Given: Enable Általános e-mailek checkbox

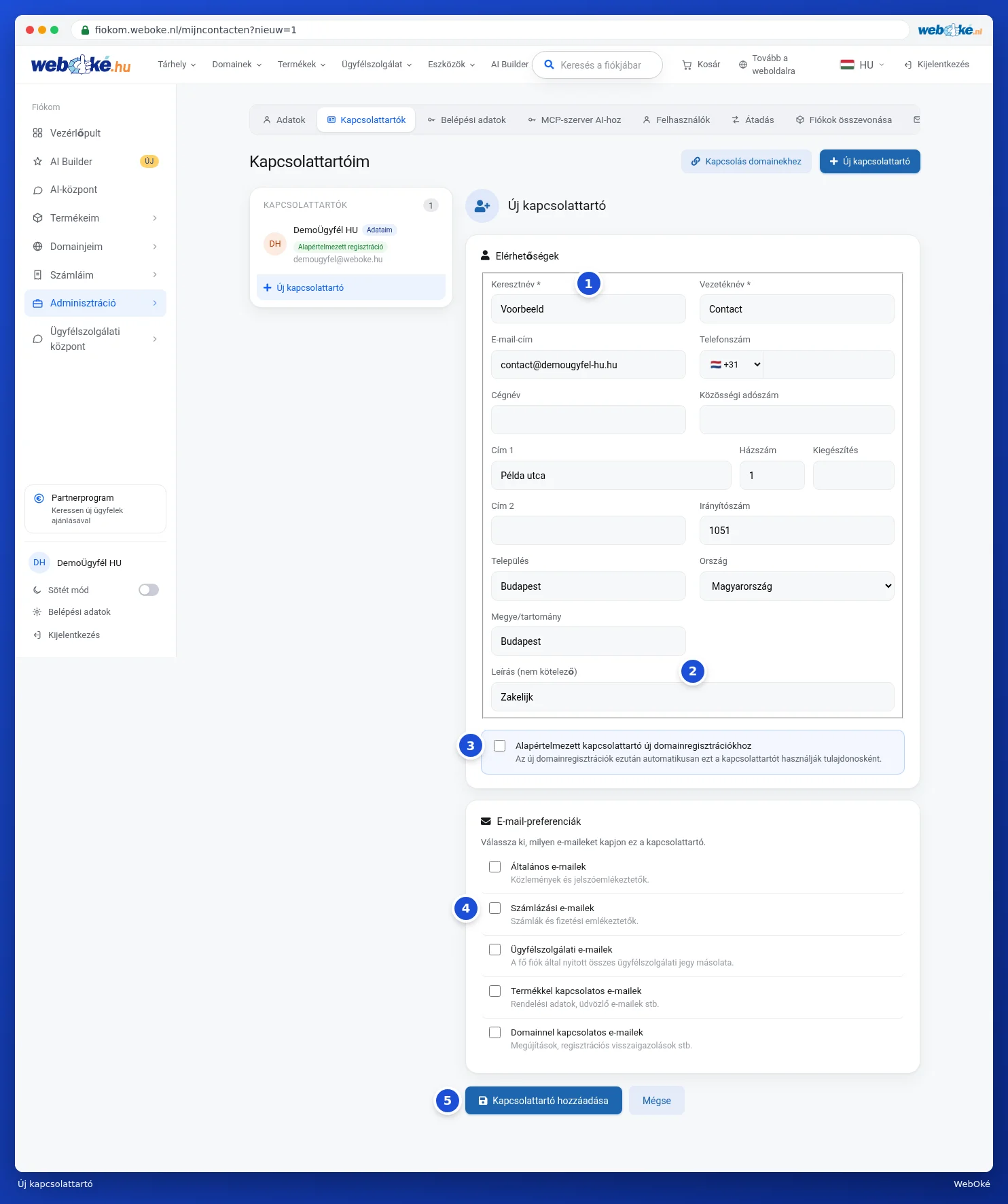Looking at the screenshot, I should pos(495,866).
